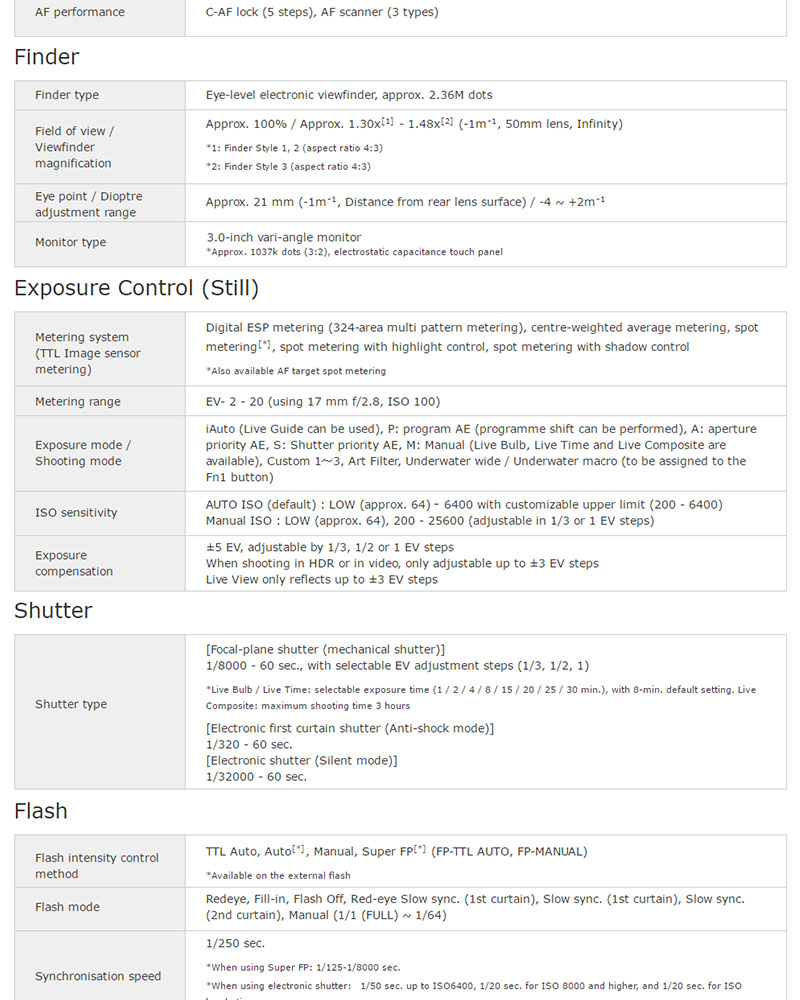This screenshot has height=1000, width=800.
Task: Select the Field of view / Viewfinder magnification label
Action: point(74,147)
